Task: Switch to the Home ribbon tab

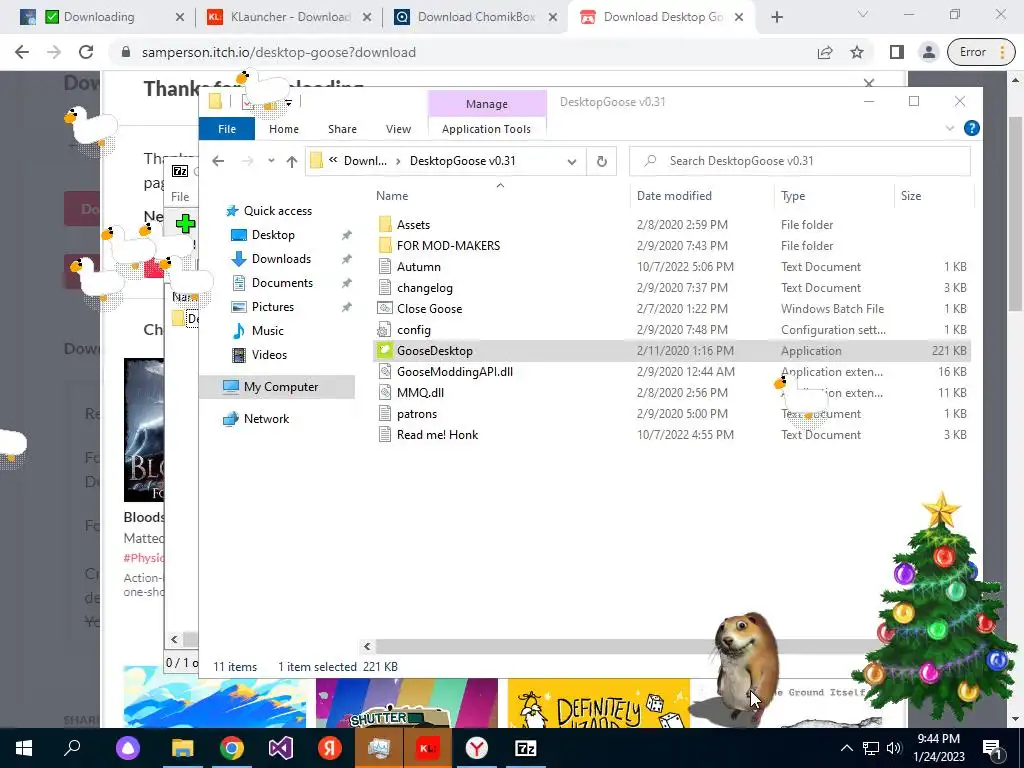Action: click(x=283, y=129)
